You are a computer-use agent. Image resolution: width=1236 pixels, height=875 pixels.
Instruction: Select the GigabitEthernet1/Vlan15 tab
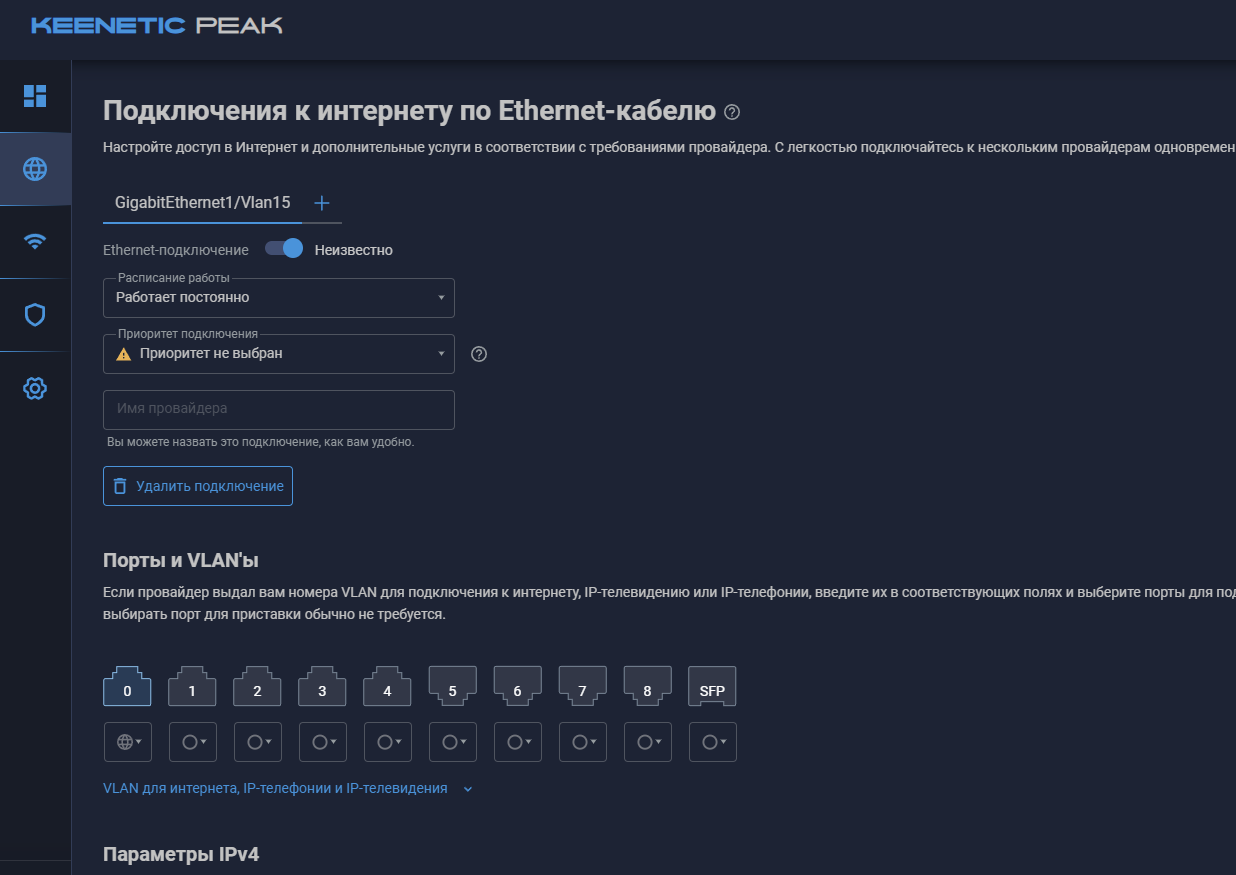[202, 203]
